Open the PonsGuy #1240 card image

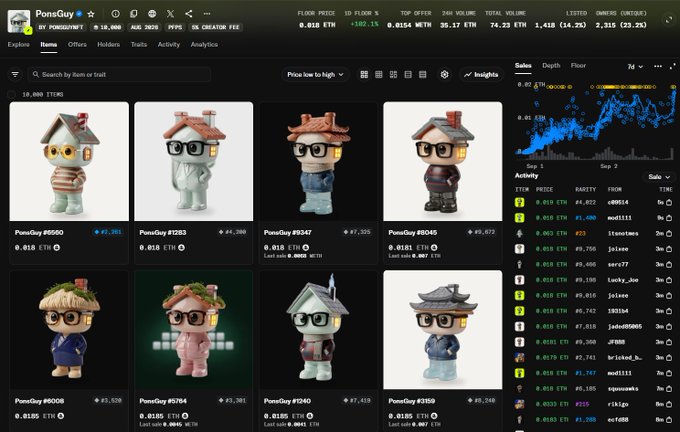coord(318,330)
